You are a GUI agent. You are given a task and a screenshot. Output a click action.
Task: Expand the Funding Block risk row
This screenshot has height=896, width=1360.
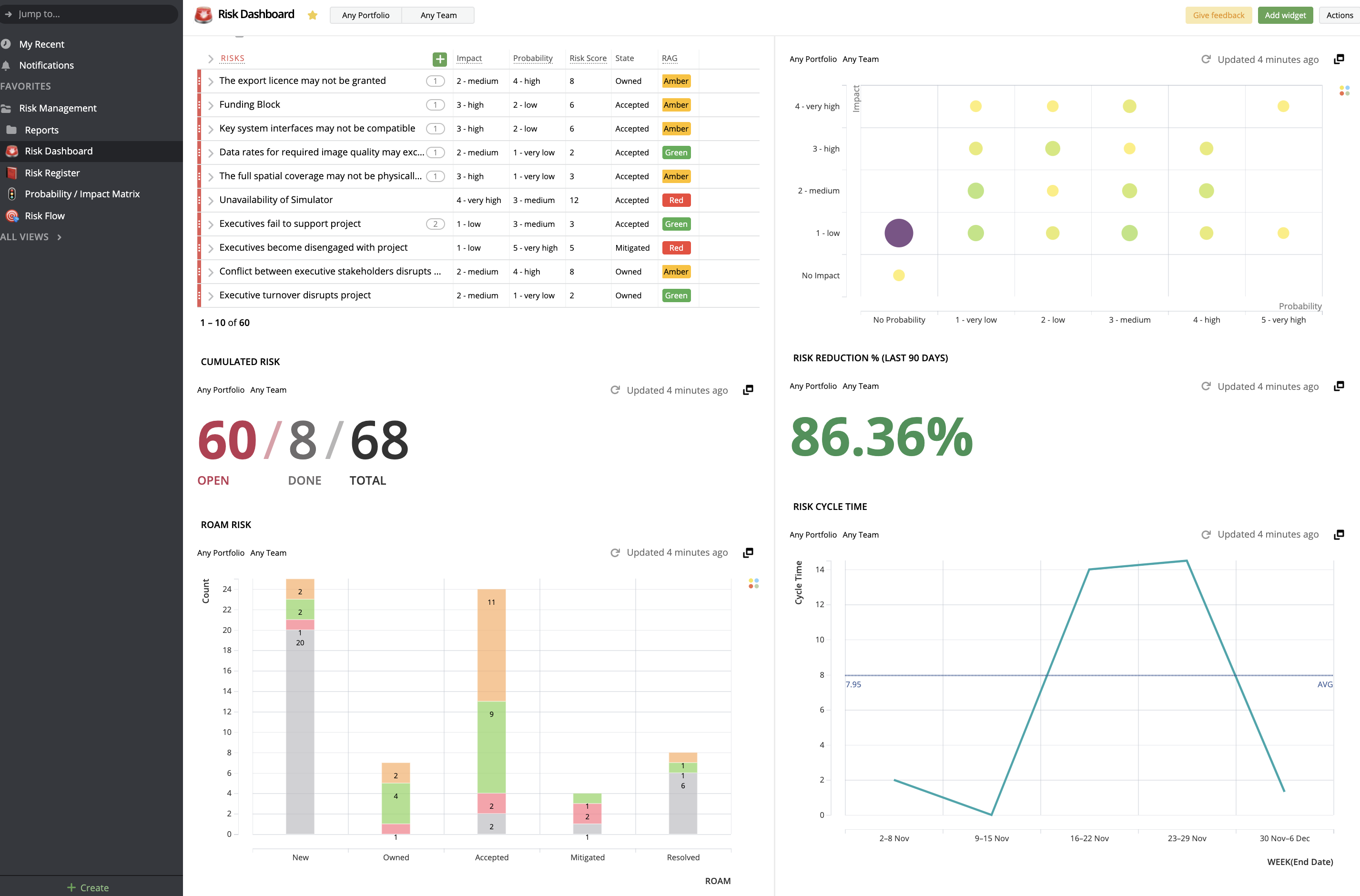[212, 104]
